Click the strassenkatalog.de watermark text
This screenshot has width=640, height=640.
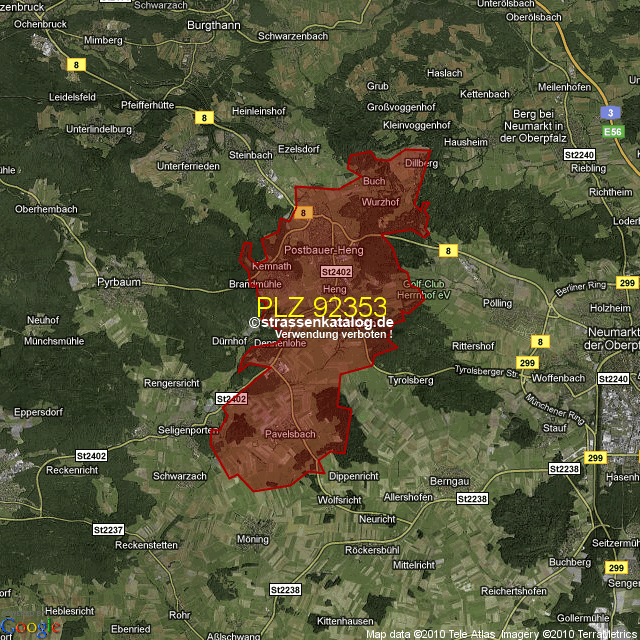(322, 322)
